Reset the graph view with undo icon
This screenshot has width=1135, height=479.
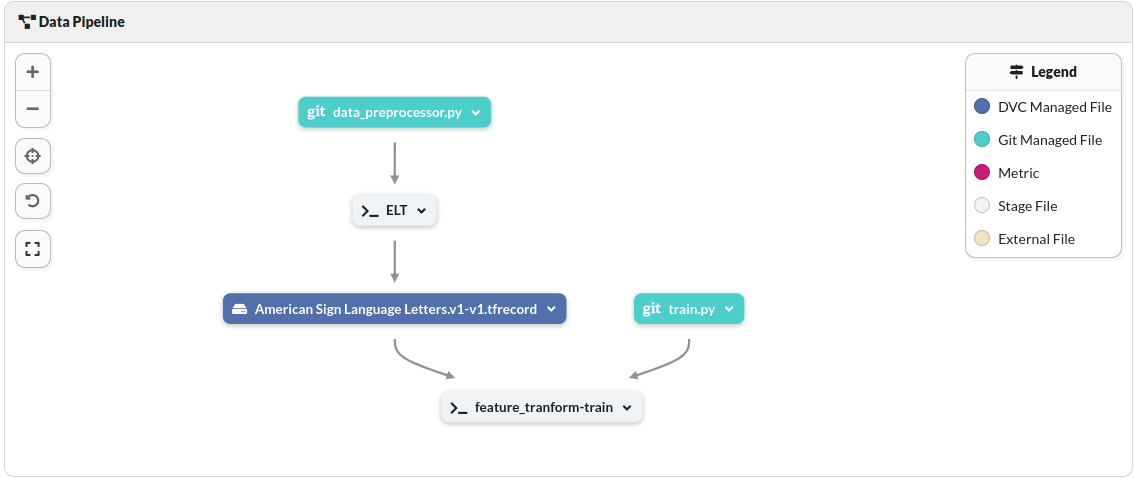(x=33, y=202)
